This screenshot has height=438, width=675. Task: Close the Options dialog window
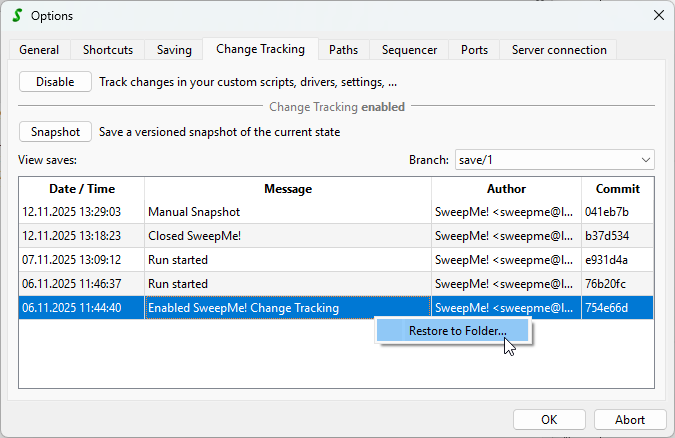pyautogui.click(x=658, y=15)
